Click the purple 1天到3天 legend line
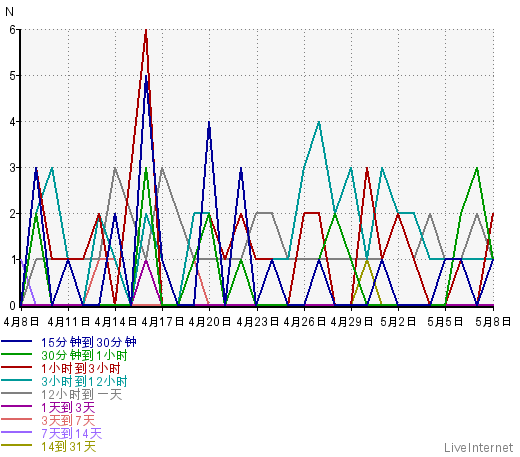This screenshot has width=520, height=457. point(17,406)
